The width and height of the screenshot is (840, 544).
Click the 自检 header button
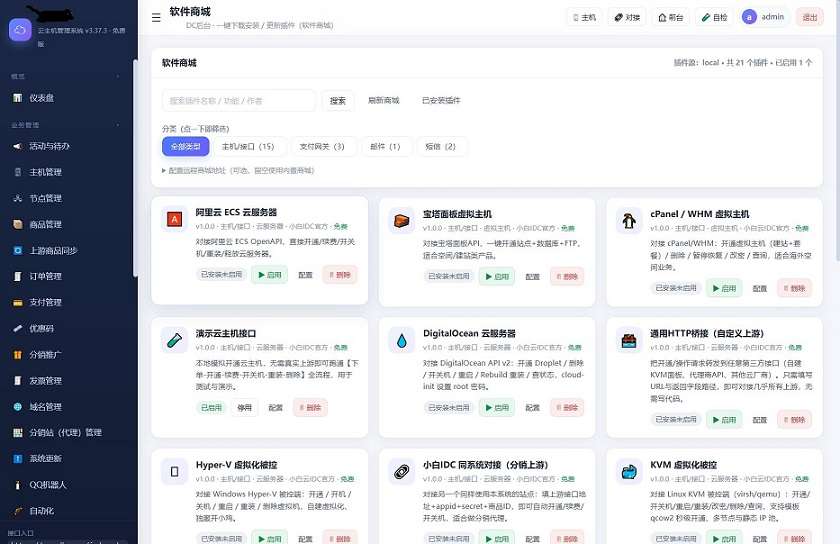click(715, 18)
